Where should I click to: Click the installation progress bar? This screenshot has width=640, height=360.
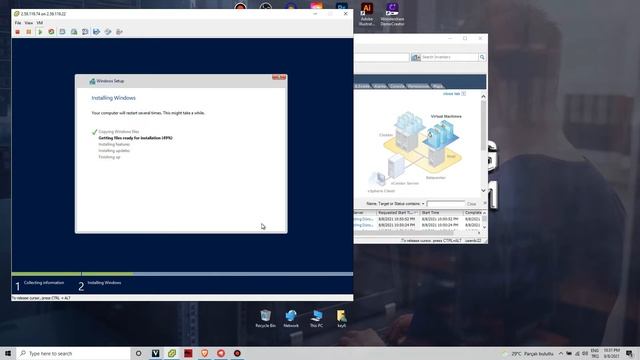[x=182, y=274]
